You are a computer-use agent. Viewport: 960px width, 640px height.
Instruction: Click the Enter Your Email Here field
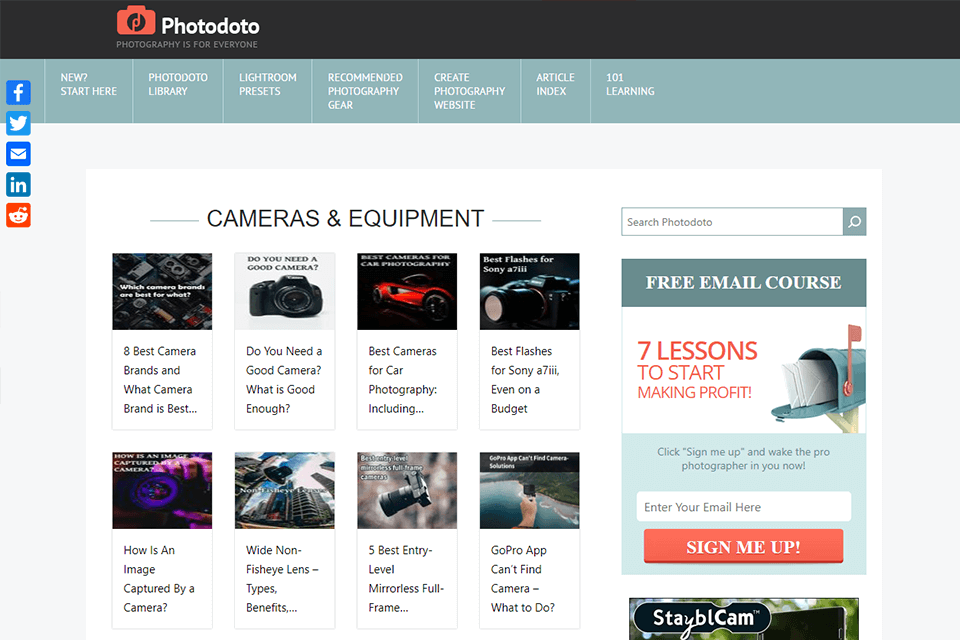coord(743,507)
